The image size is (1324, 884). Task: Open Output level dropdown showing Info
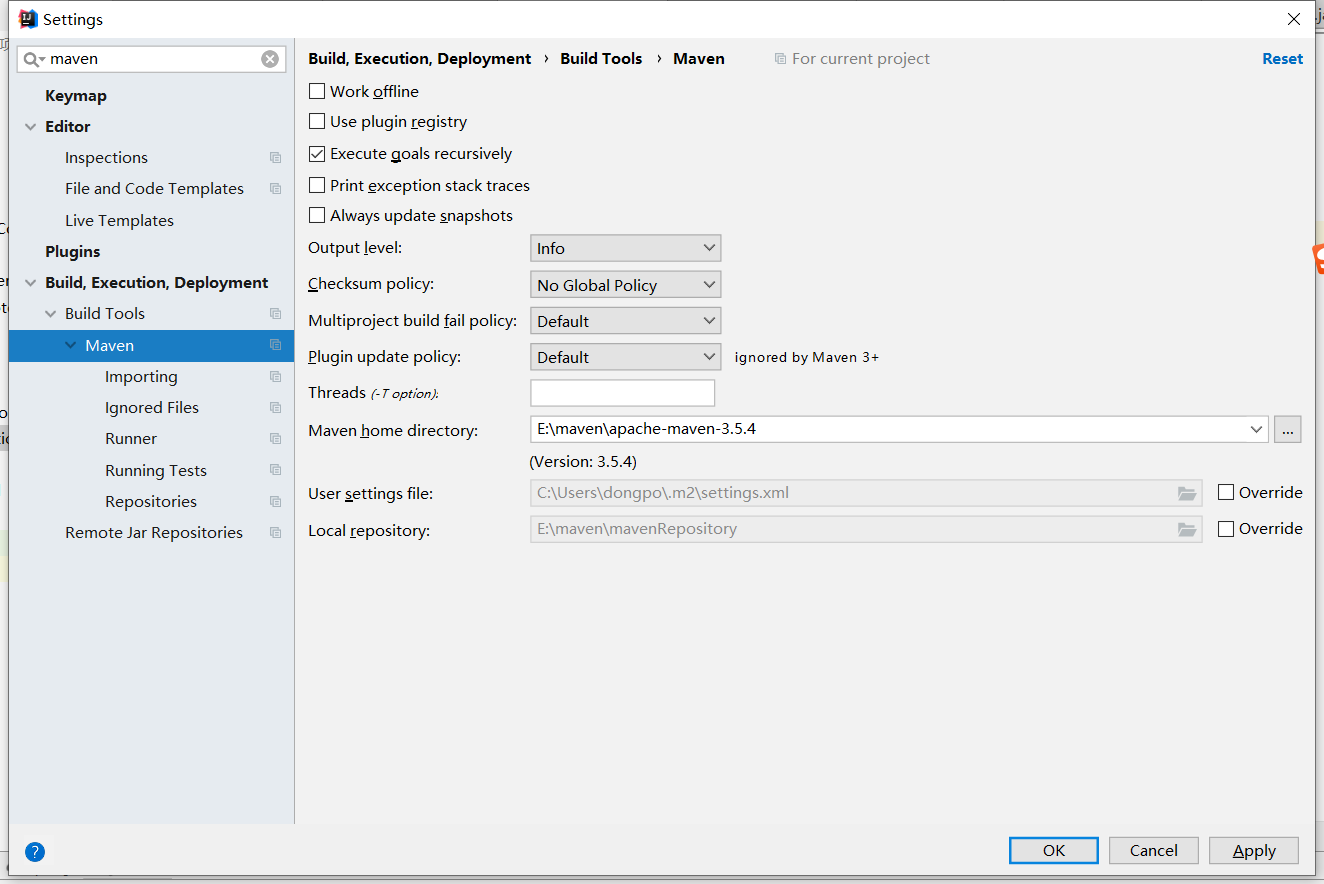(625, 248)
